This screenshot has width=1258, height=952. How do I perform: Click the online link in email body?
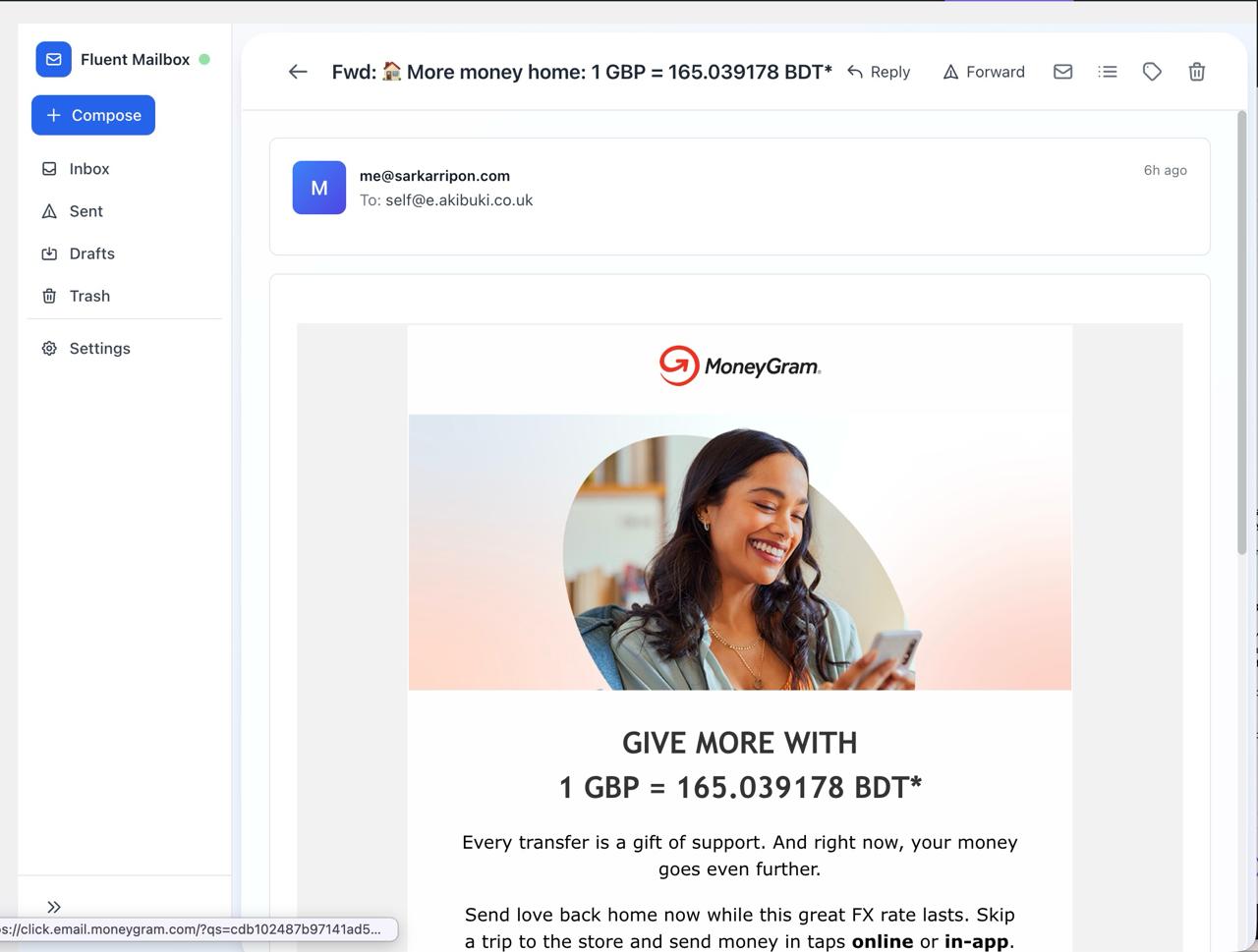[x=883, y=941]
